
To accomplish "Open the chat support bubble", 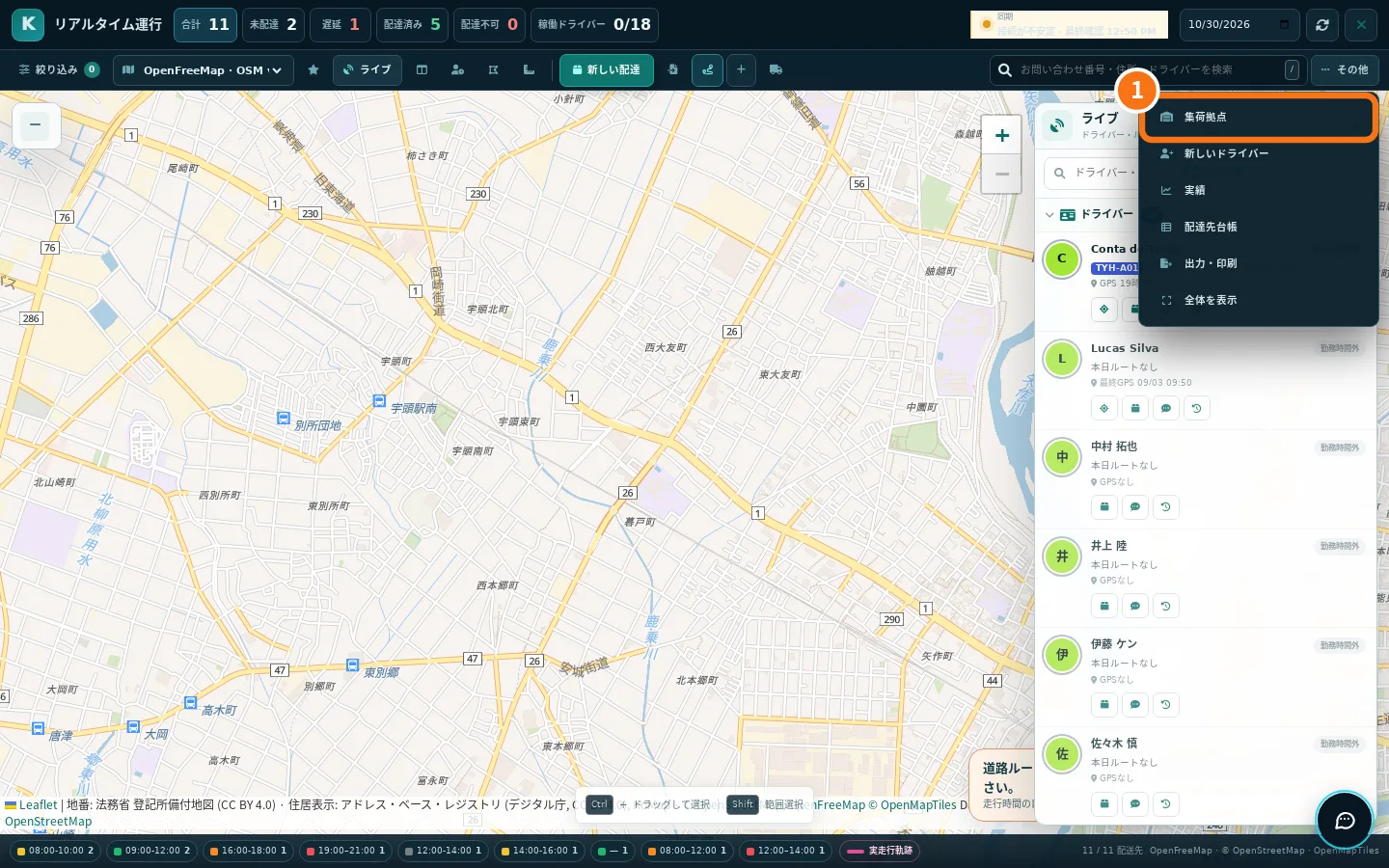I will pos(1345,821).
